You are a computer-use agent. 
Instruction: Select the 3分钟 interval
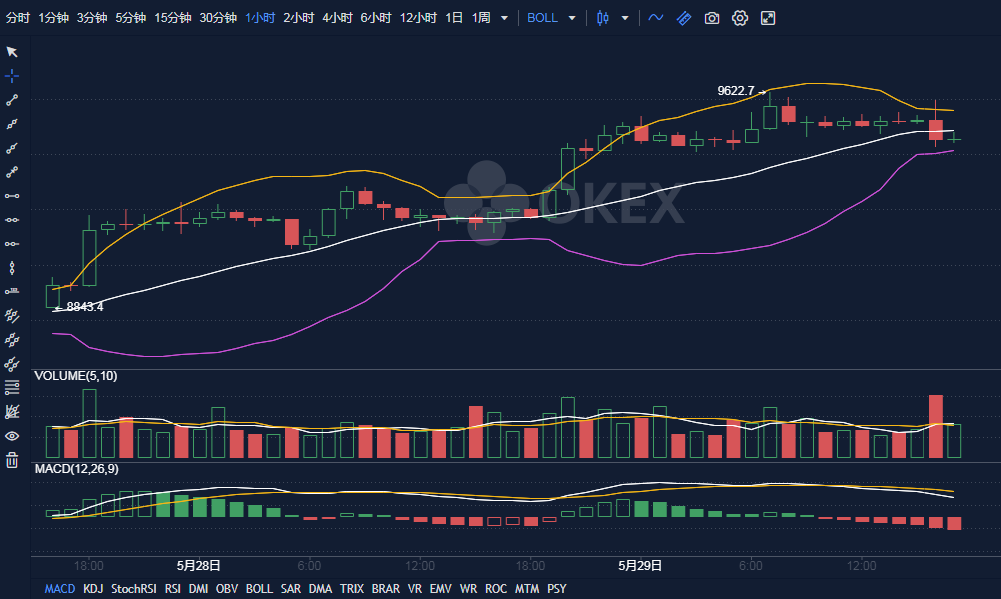click(x=92, y=18)
